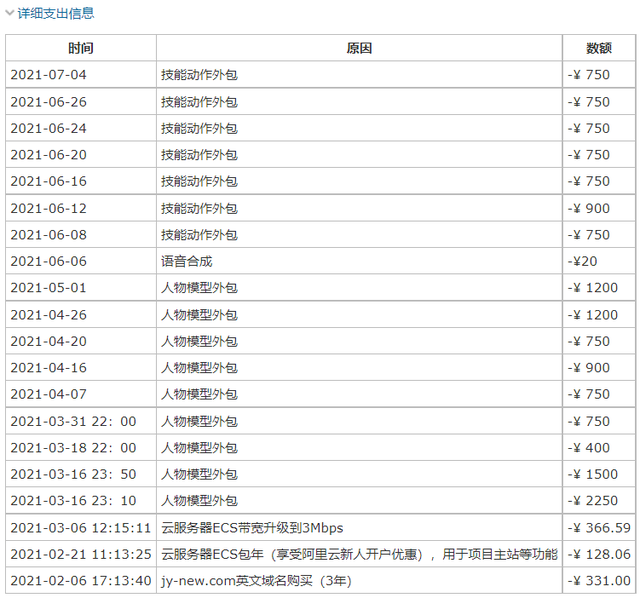Viewport: 640px width, 598px height.
Task: Select date cell 2021-04-26
Action: [x=81, y=315]
